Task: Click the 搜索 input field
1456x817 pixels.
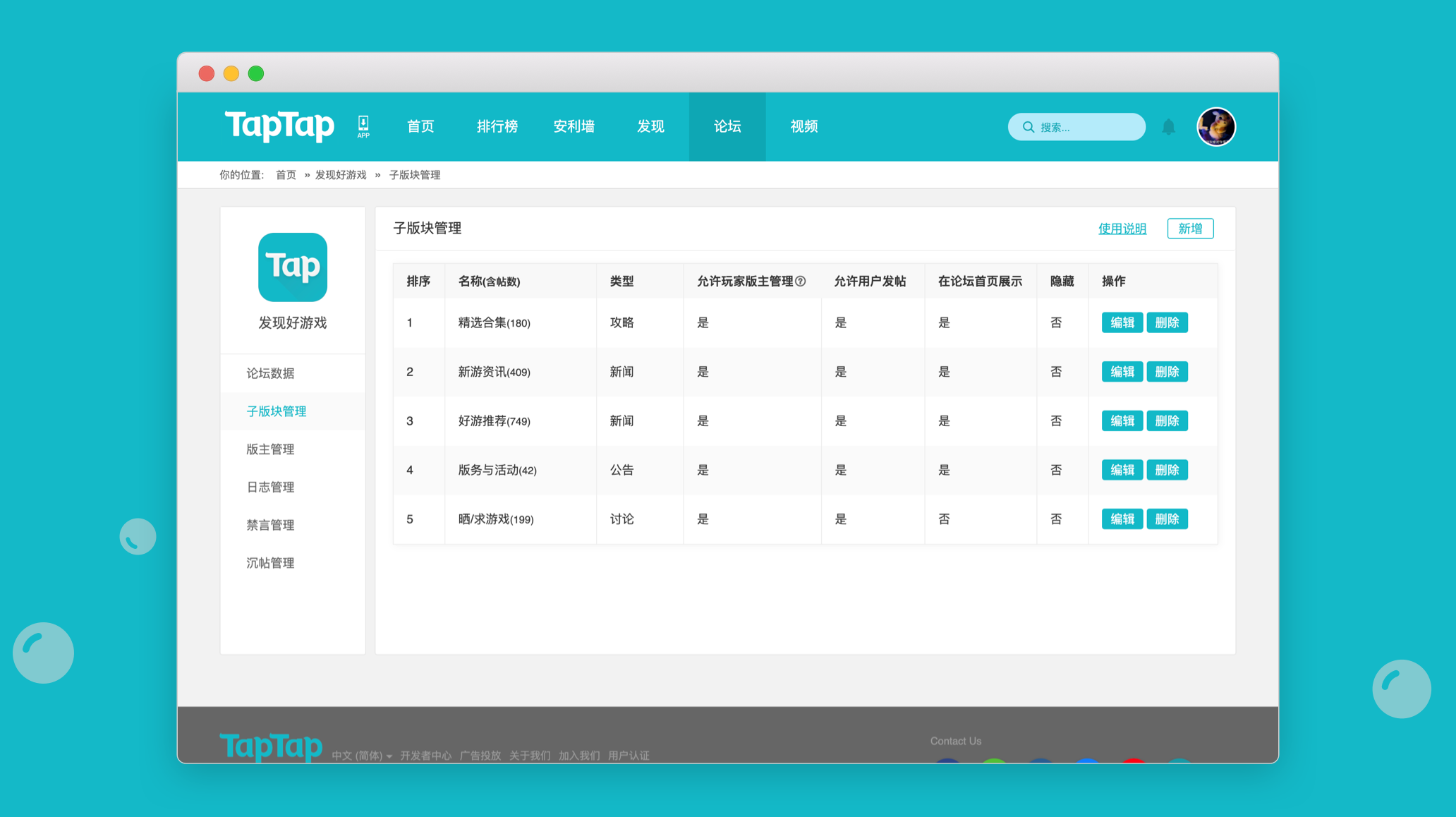Action: (x=1076, y=127)
